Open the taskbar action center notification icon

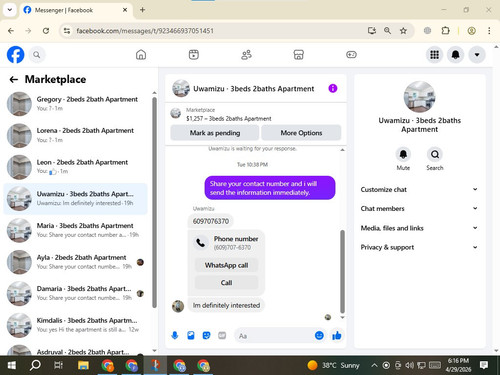pyautogui.click(x=484, y=365)
